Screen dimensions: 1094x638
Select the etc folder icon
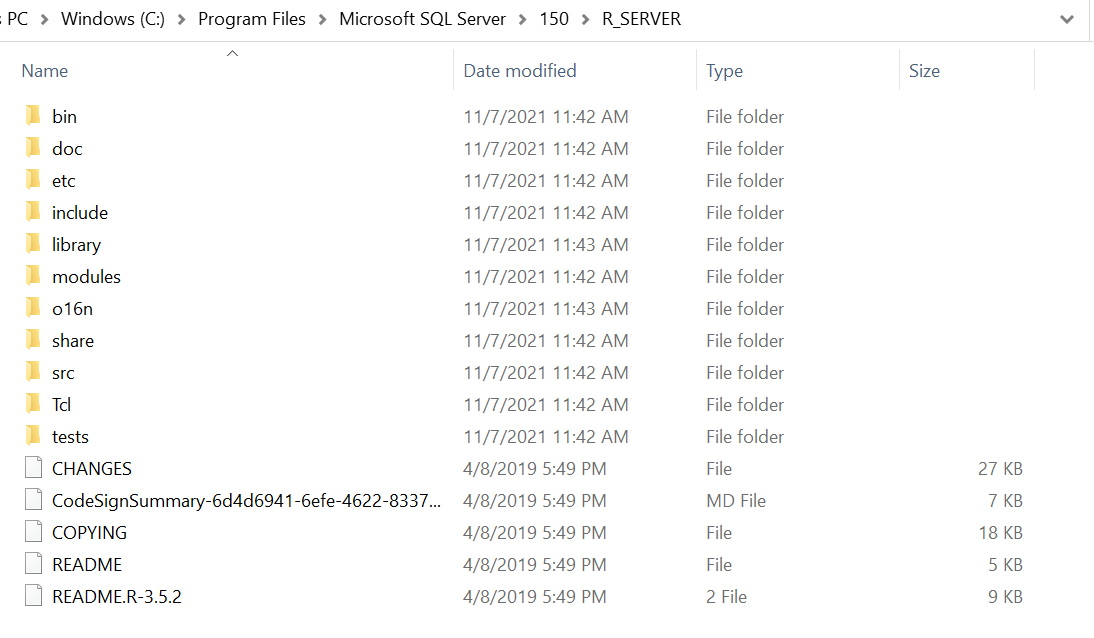[x=33, y=179]
